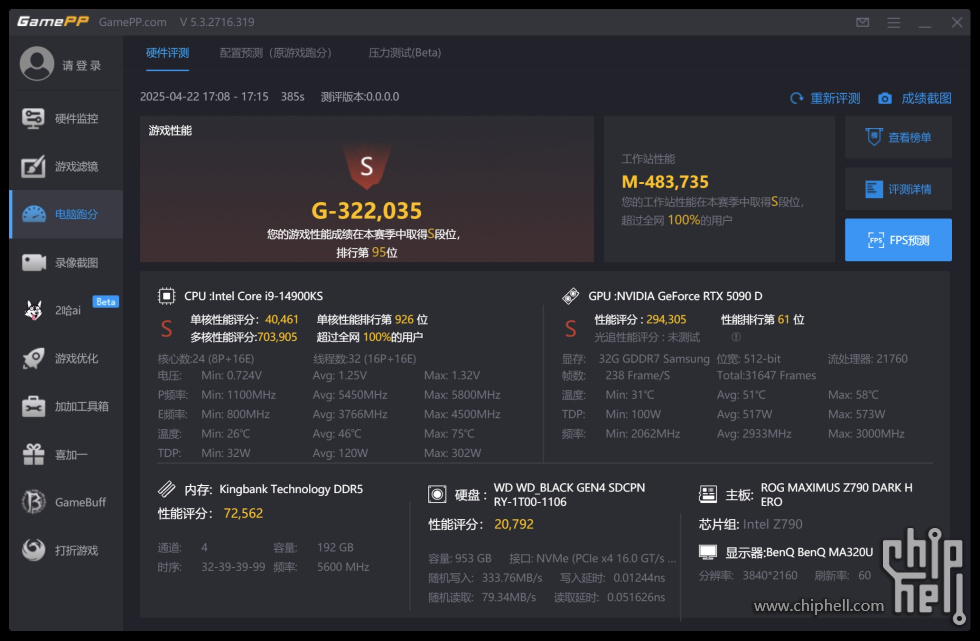Screen dimensions: 980x641
Task: Click the info circle under GPU ranking
Action: tap(736, 337)
